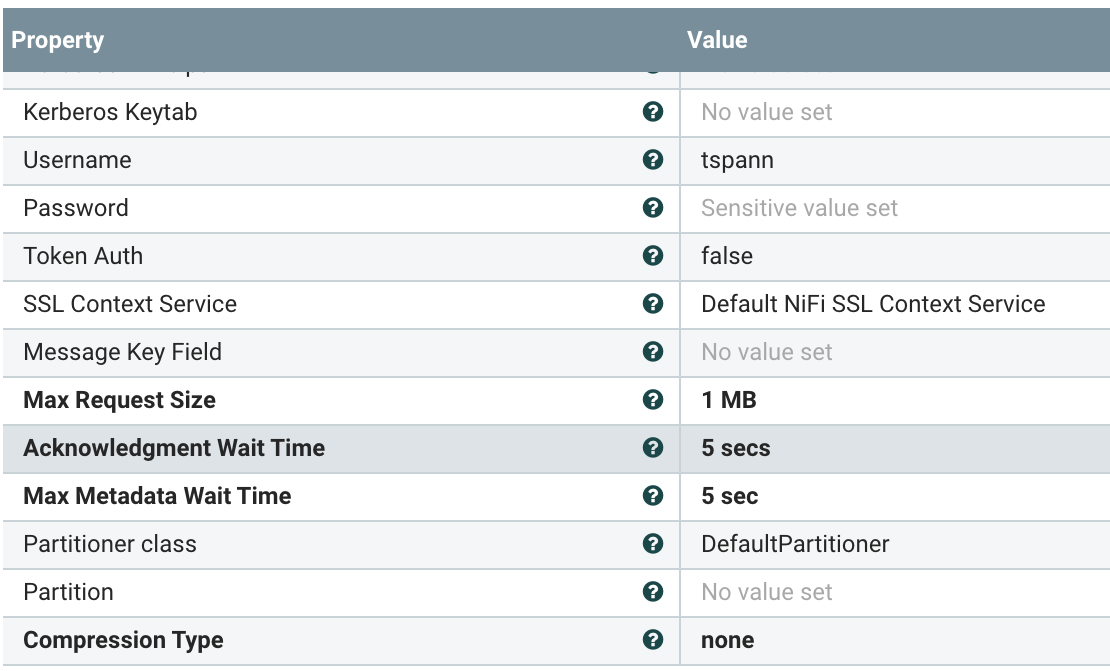Click help icon for Kerberos Keytab

(653, 112)
